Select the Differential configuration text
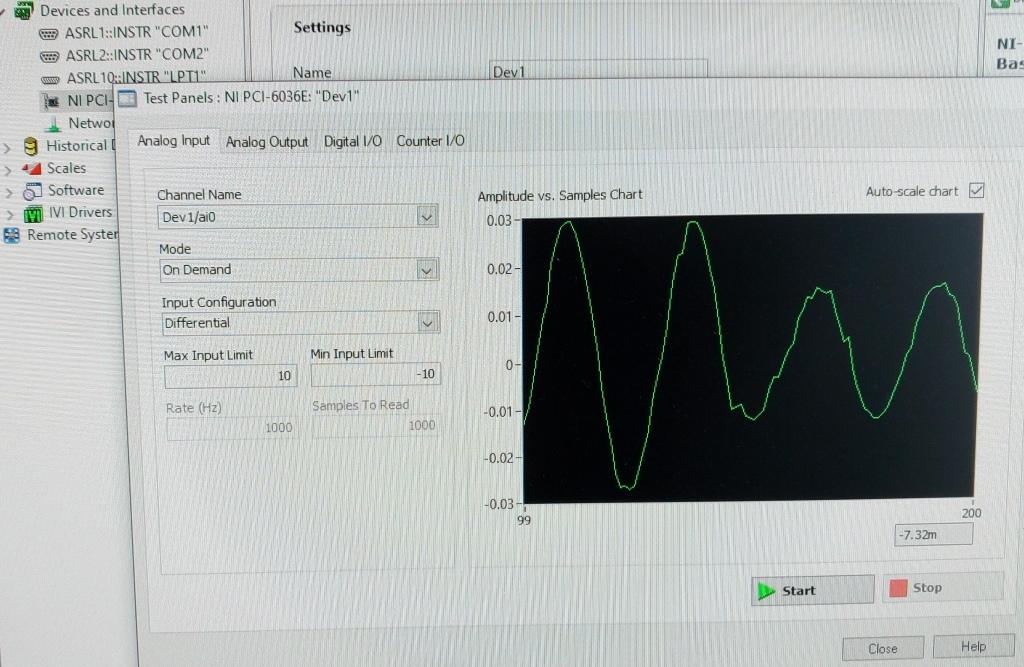1024x667 pixels. (197, 323)
